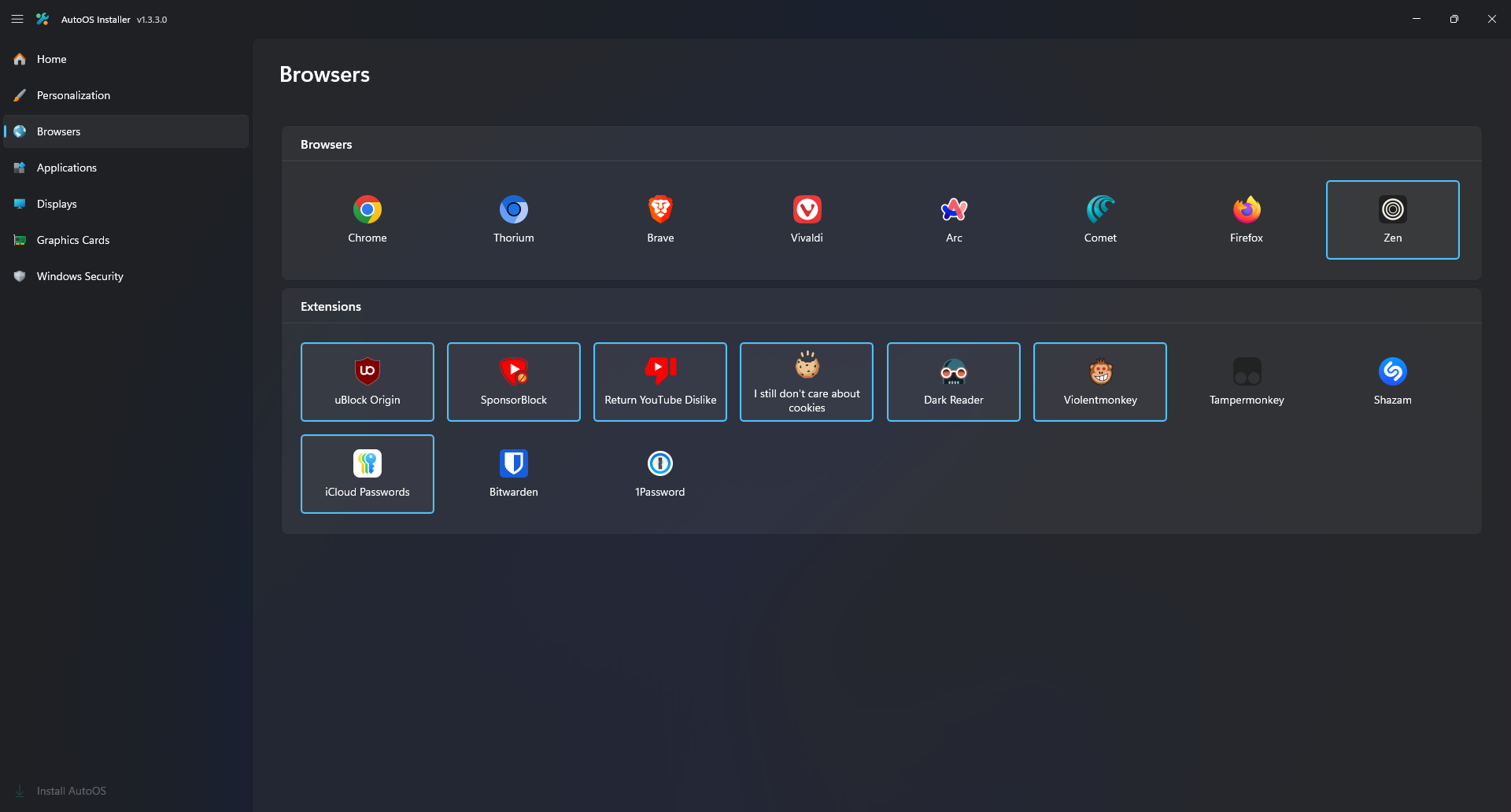Select the Arc browser icon
The height and width of the screenshot is (812, 1511).
pos(954,209)
